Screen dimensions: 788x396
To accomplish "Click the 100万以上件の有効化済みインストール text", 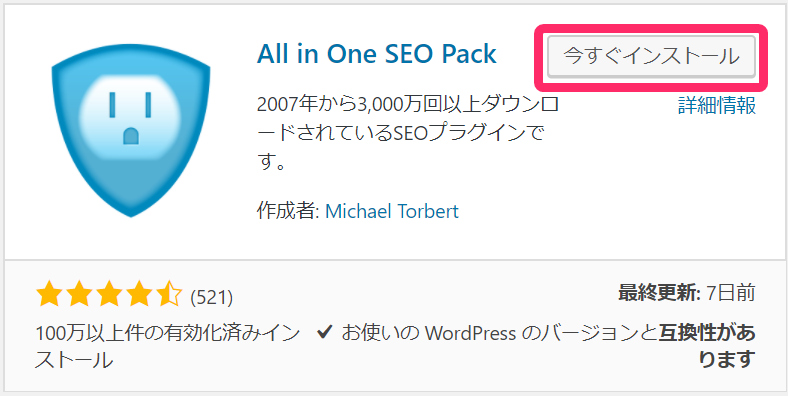I will pos(168,347).
